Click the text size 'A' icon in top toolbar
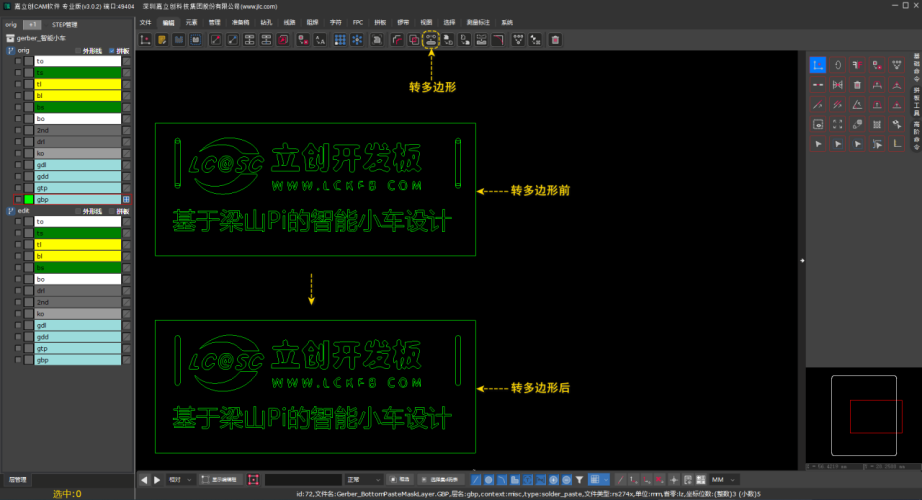Viewport: 922px width, 500px height. (x=320, y=40)
